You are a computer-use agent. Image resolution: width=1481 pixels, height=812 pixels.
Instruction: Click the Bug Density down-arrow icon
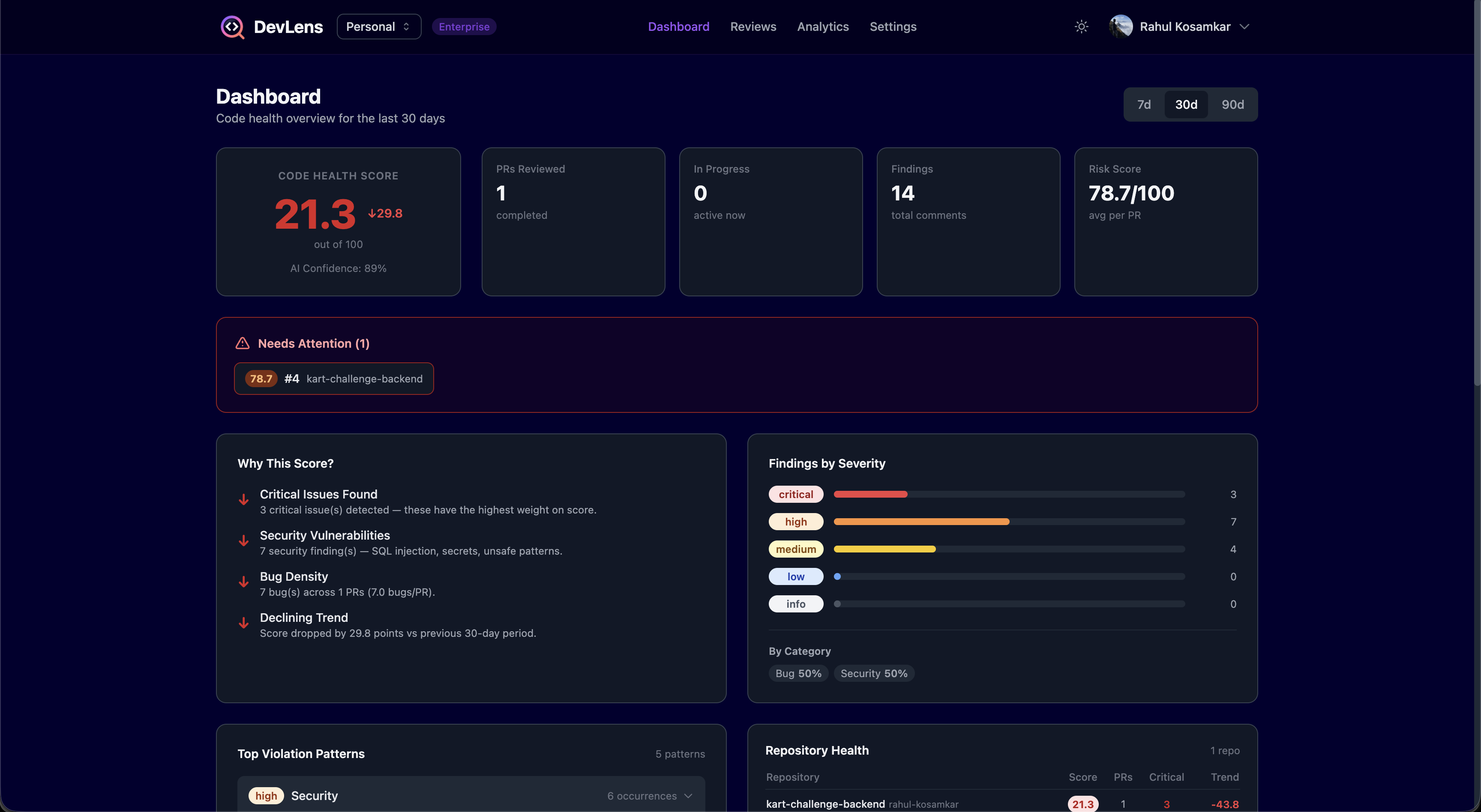pos(244,582)
